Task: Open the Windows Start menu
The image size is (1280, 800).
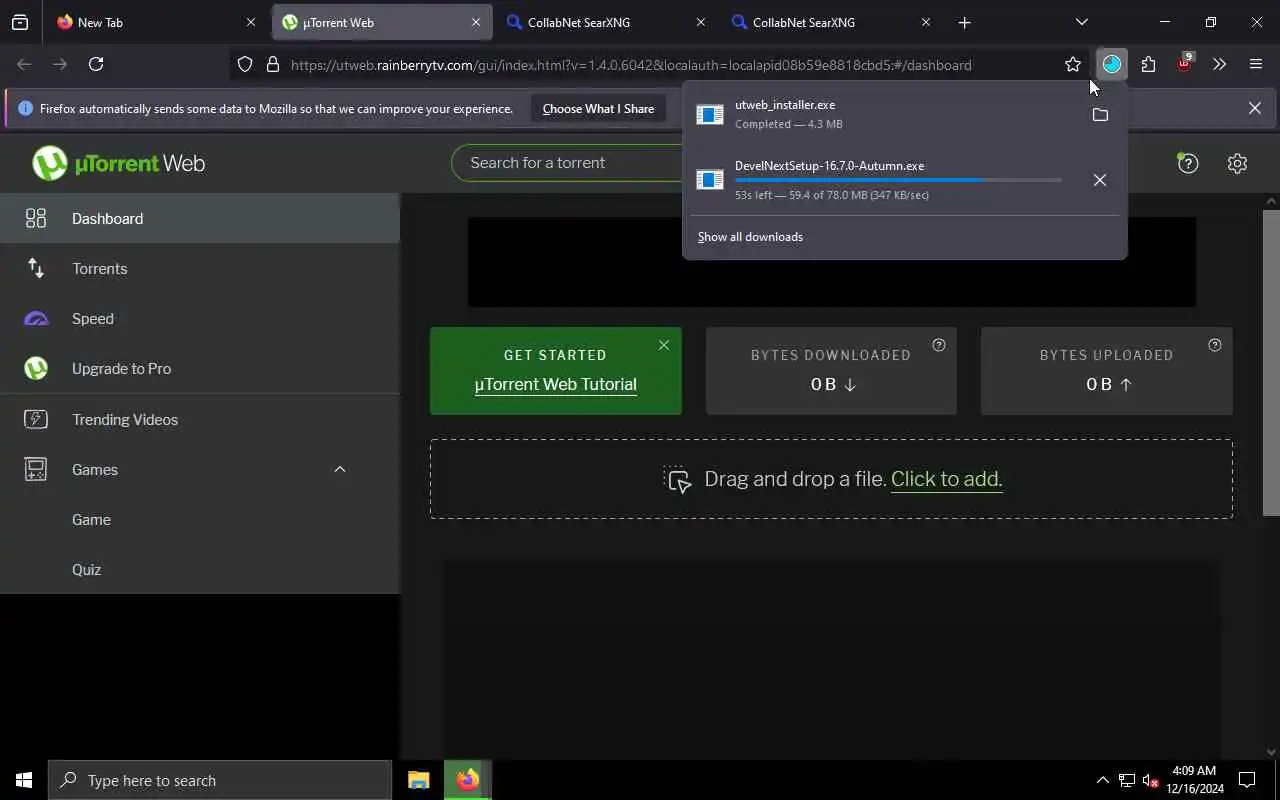Action: coord(24,780)
